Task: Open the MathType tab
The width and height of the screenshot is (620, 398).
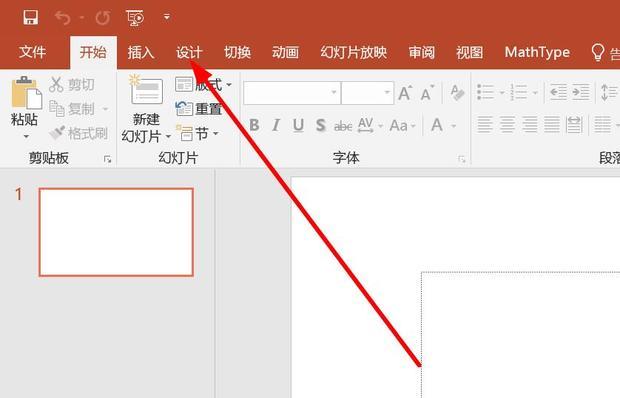Action: (537, 52)
